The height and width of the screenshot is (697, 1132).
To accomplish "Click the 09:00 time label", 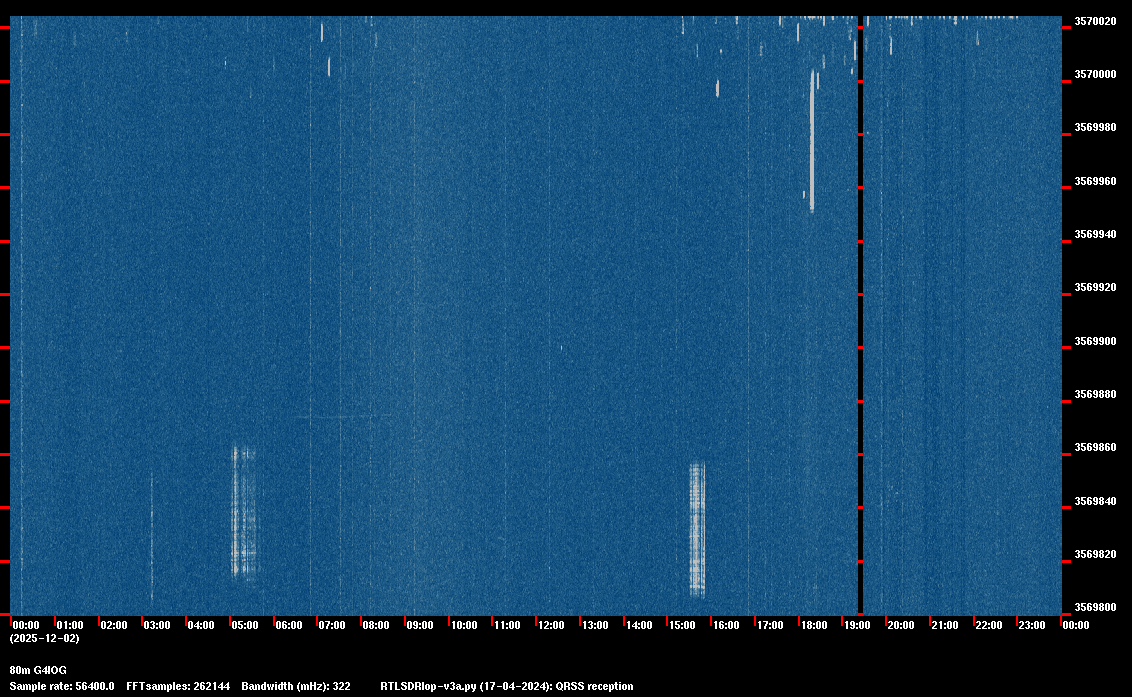I will pyautogui.click(x=419, y=625).
